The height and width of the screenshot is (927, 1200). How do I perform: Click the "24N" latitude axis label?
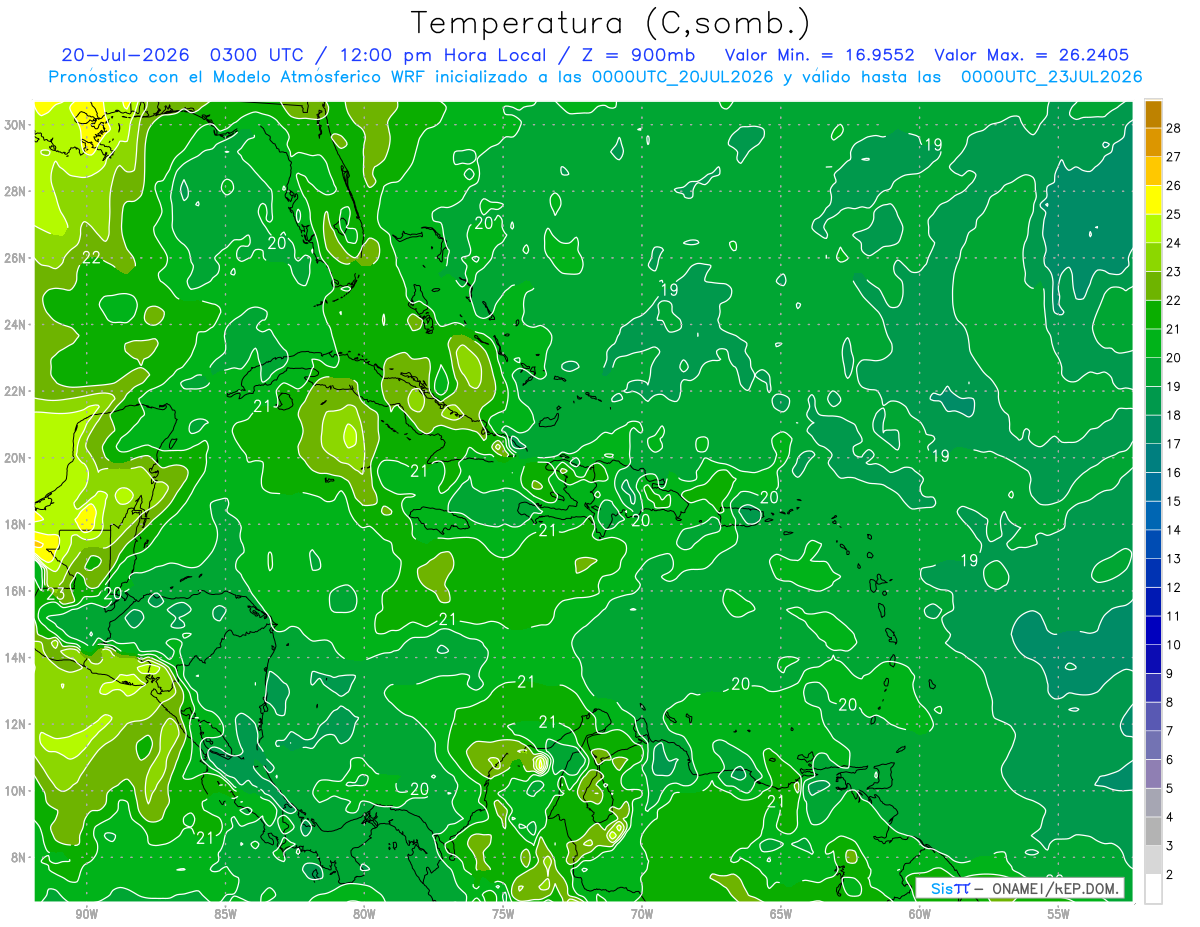[x=16, y=324]
